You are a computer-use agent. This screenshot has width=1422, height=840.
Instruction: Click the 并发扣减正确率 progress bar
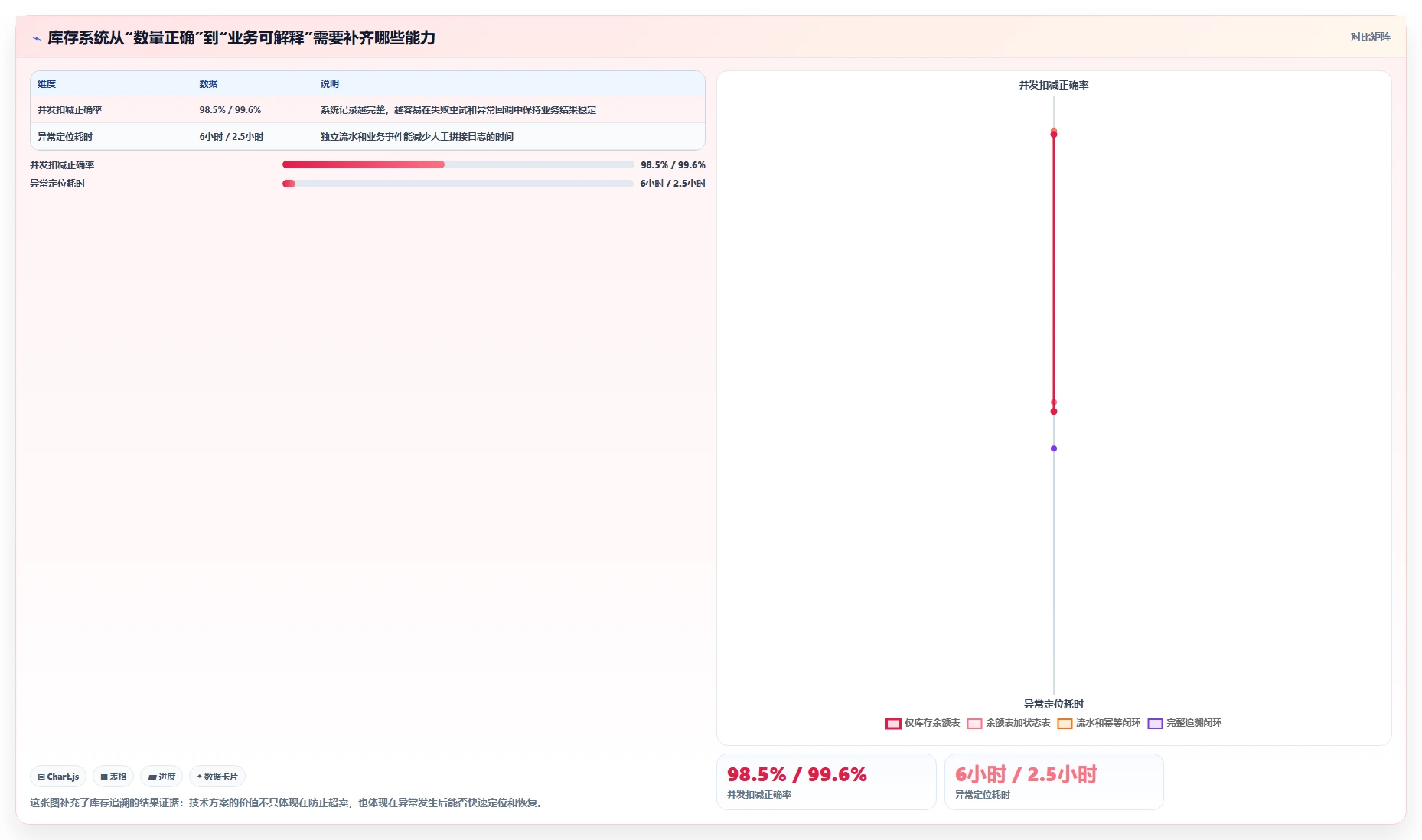pos(458,164)
